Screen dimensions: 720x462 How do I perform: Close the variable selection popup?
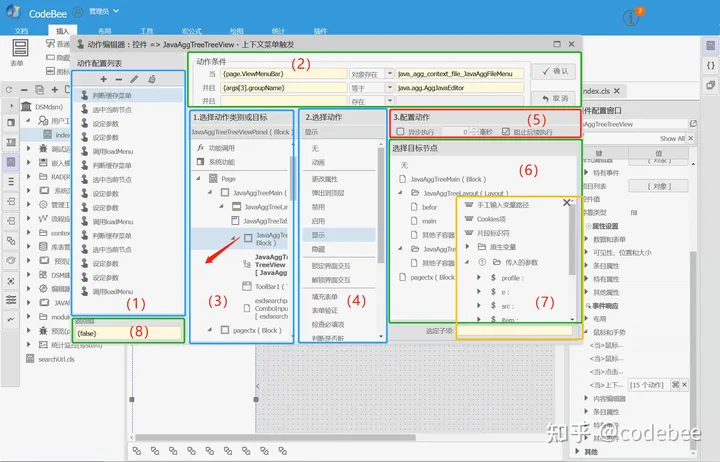tap(567, 203)
